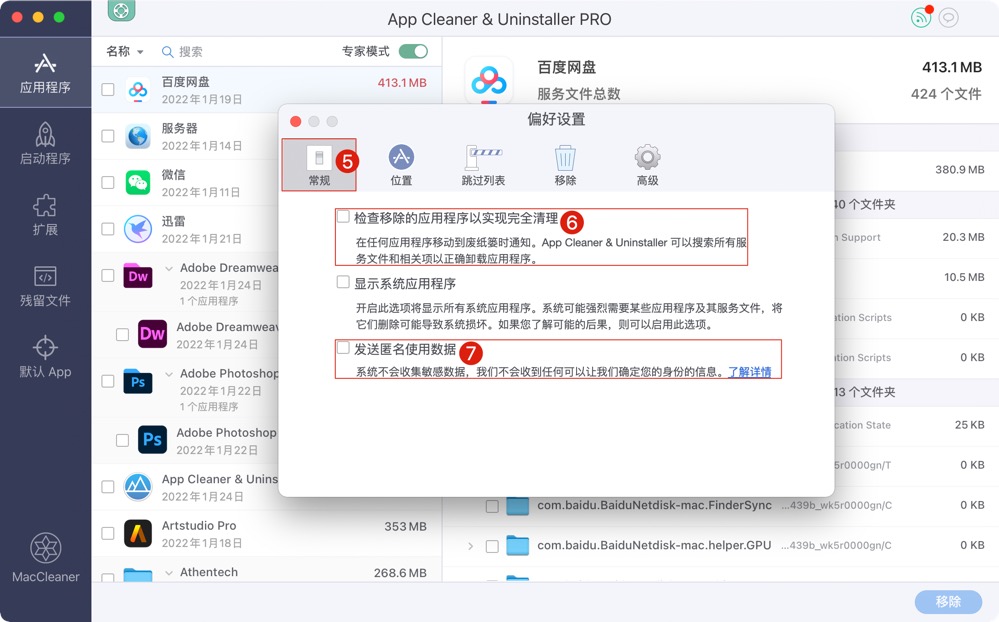Select the 位置 preferences tab
This screenshot has width=999, height=622.
tap(401, 165)
